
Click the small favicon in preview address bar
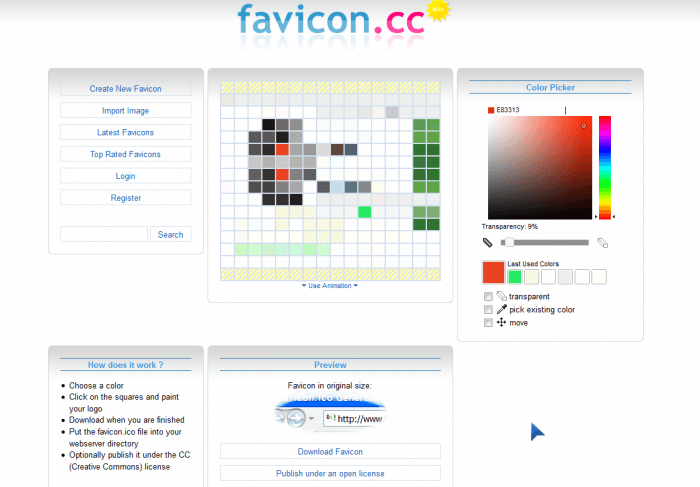tap(330, 418)
